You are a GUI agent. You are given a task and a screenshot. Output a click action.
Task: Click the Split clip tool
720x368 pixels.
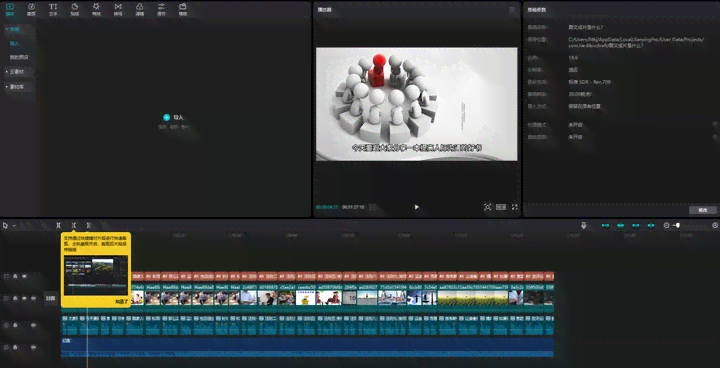point(58,226)
